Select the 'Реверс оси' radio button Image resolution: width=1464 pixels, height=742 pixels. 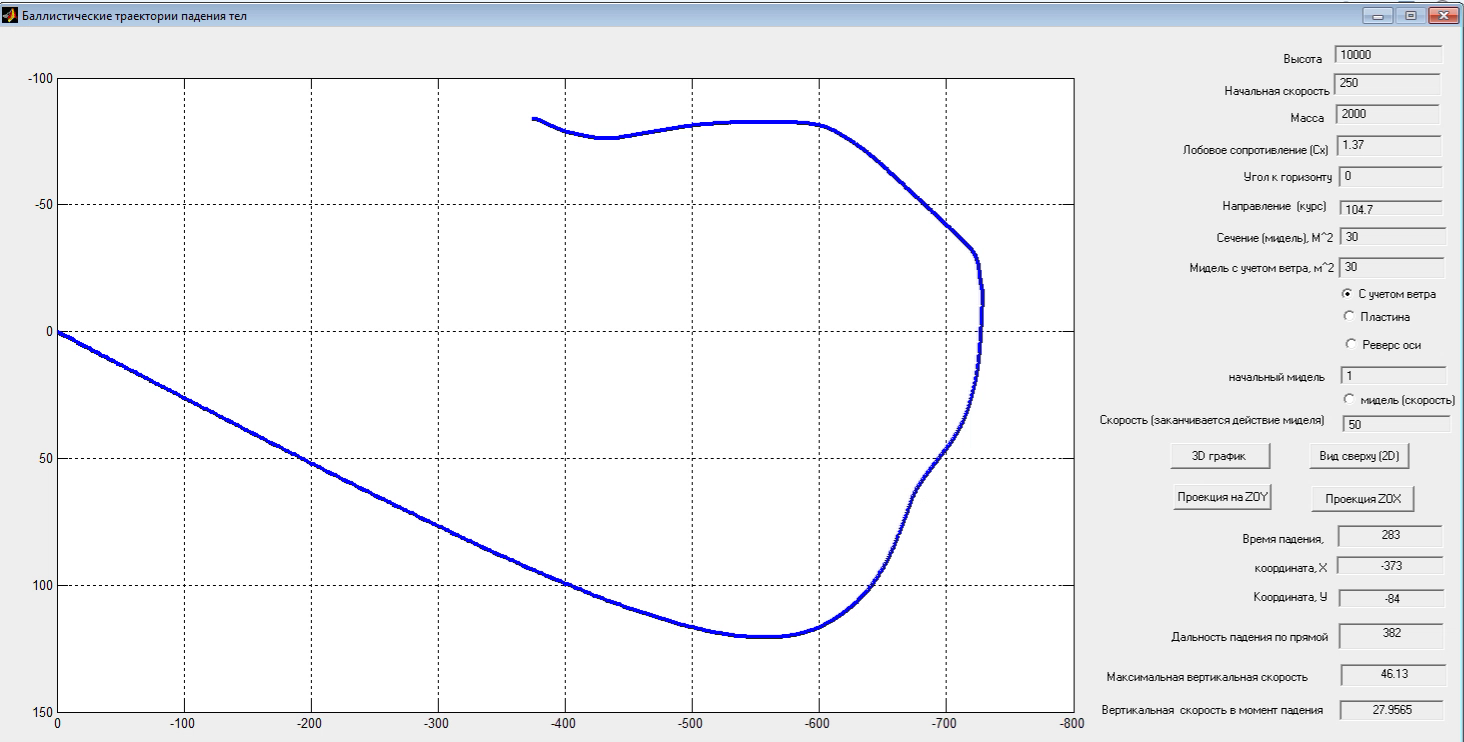[1351, 344]
